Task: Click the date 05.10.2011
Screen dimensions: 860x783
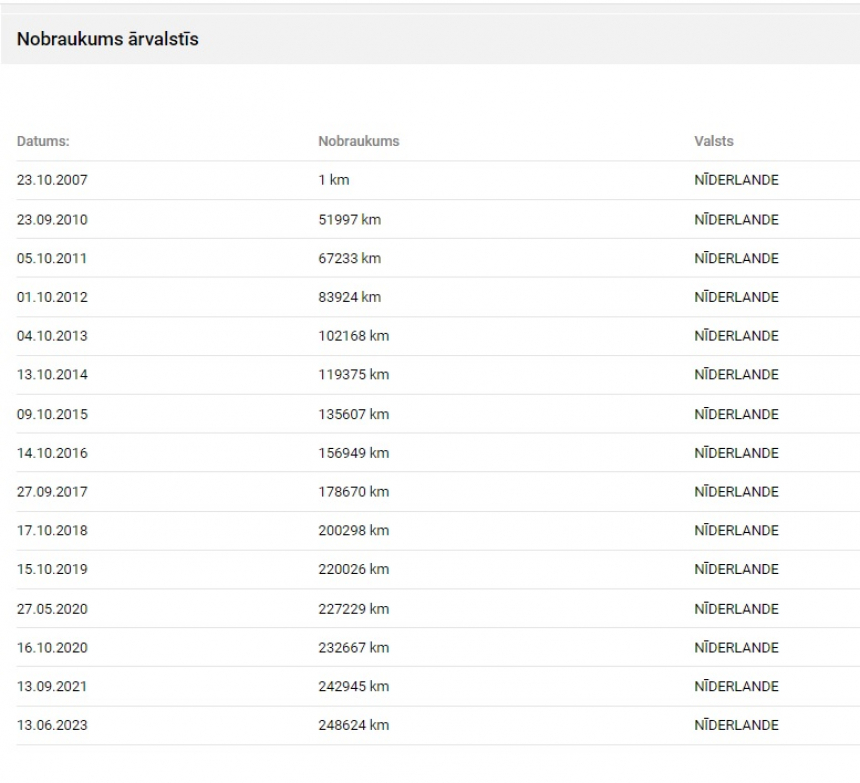Action: coord(52,258)
